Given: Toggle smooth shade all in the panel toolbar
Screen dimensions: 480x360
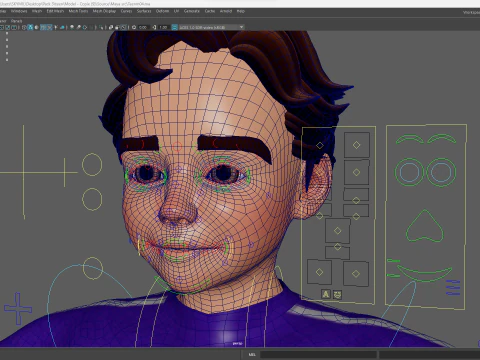Looking at the screenshot, I should tap(30, 27).
